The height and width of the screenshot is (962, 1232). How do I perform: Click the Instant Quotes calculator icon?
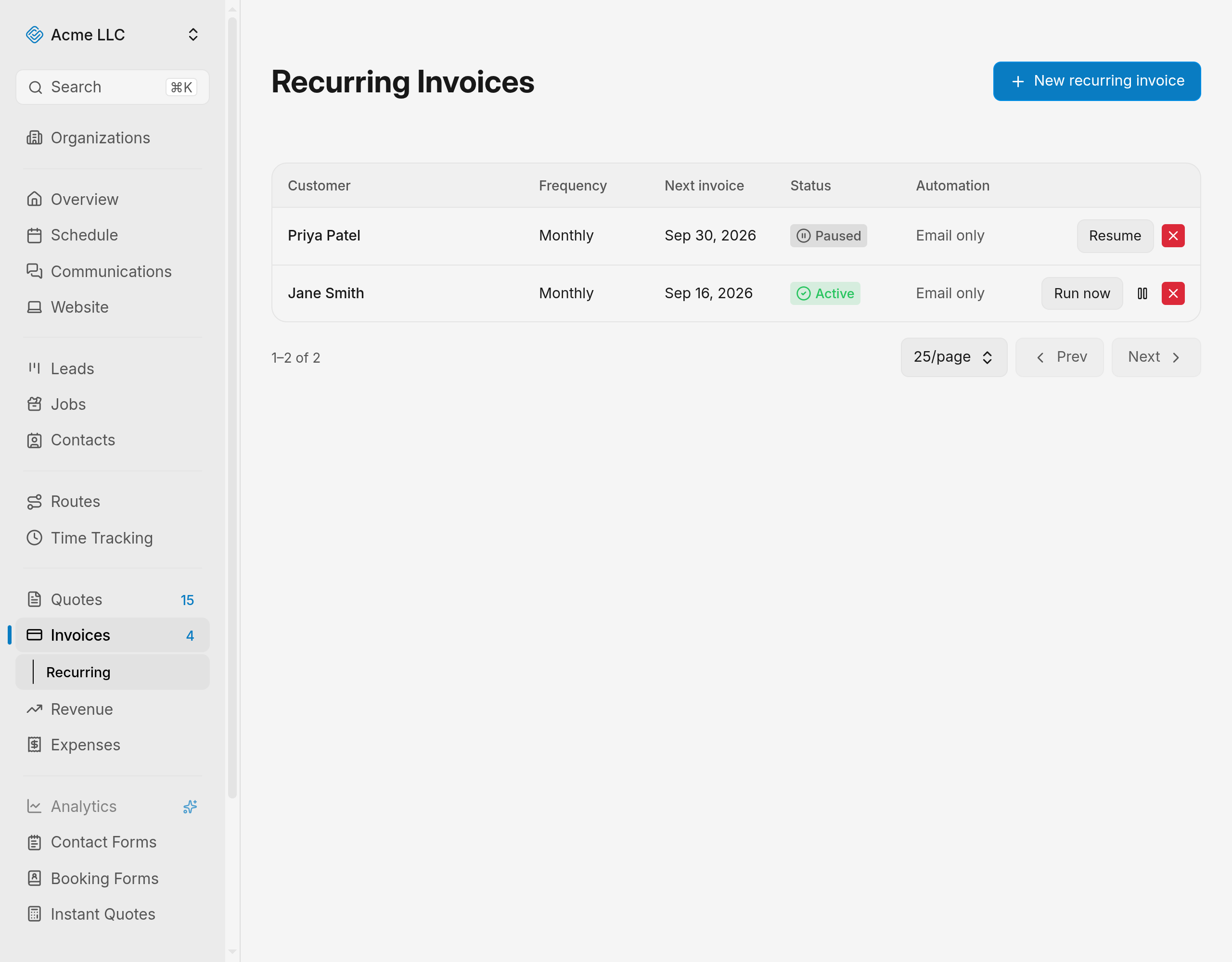(35, 914)
